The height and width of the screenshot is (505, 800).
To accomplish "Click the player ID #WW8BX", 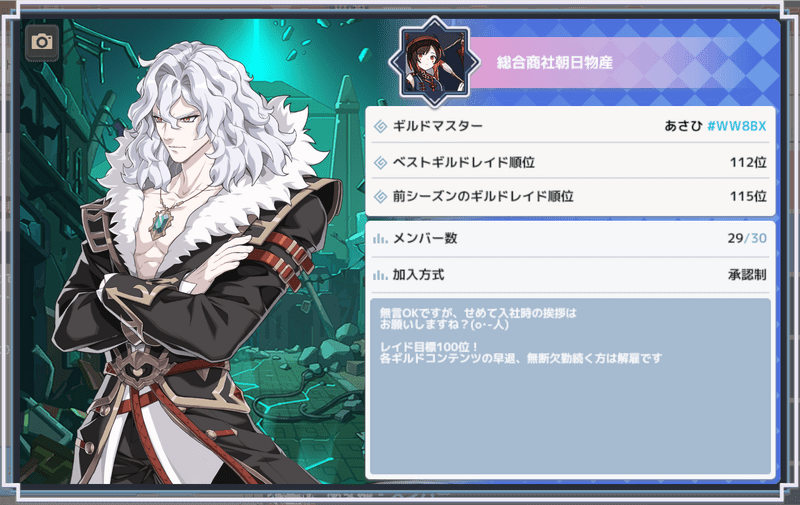I will tap(737, 126).
